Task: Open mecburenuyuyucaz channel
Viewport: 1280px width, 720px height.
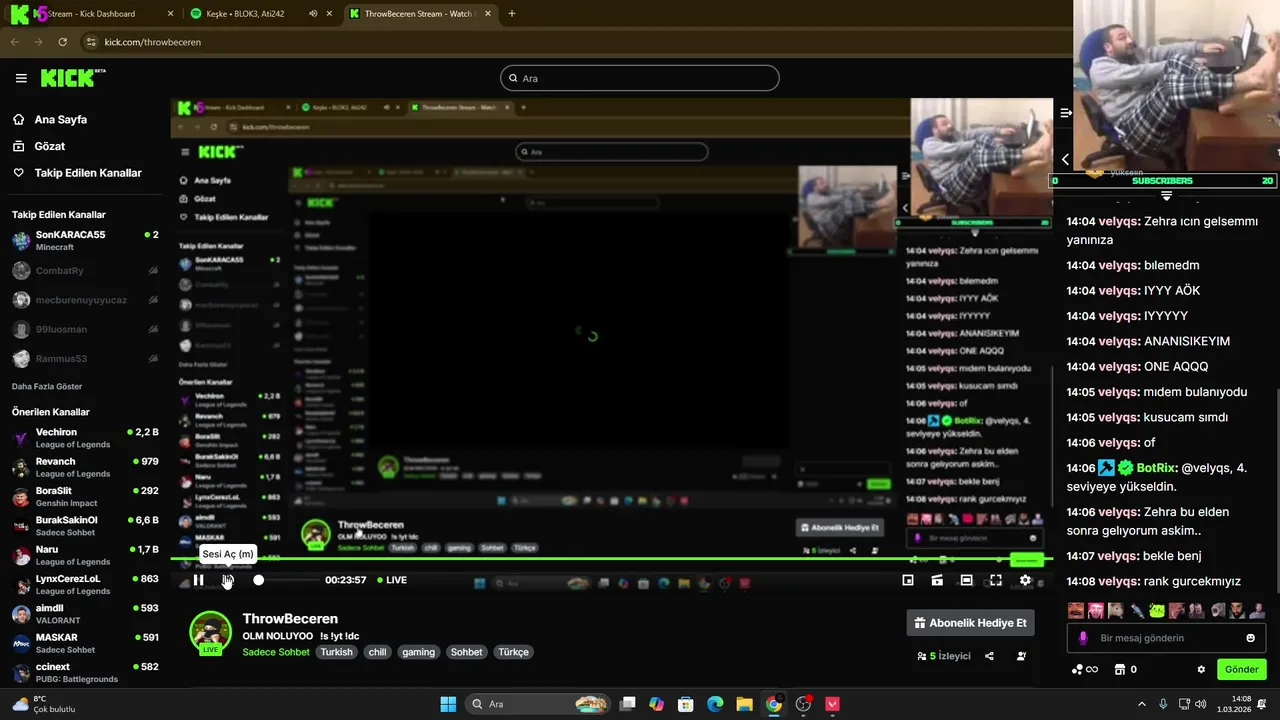Action: [85, 300]
